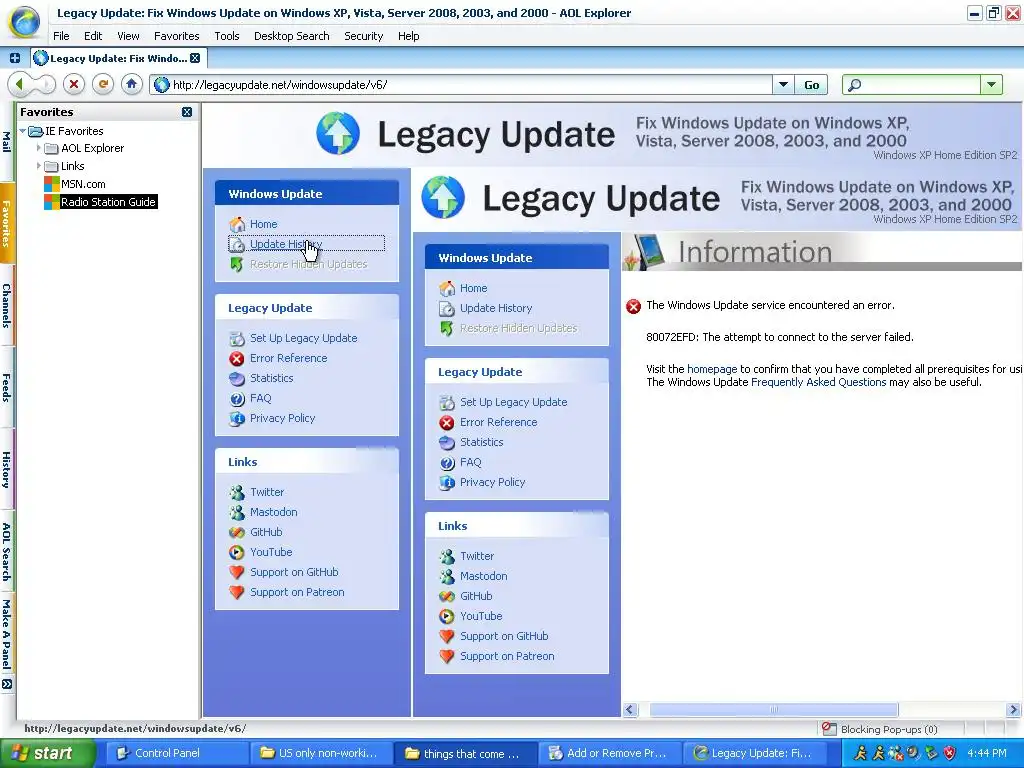Click GitHub icon in left Links box
Image resolution: width=1024 pixels, height=768 pixels.
coord(237,532)
